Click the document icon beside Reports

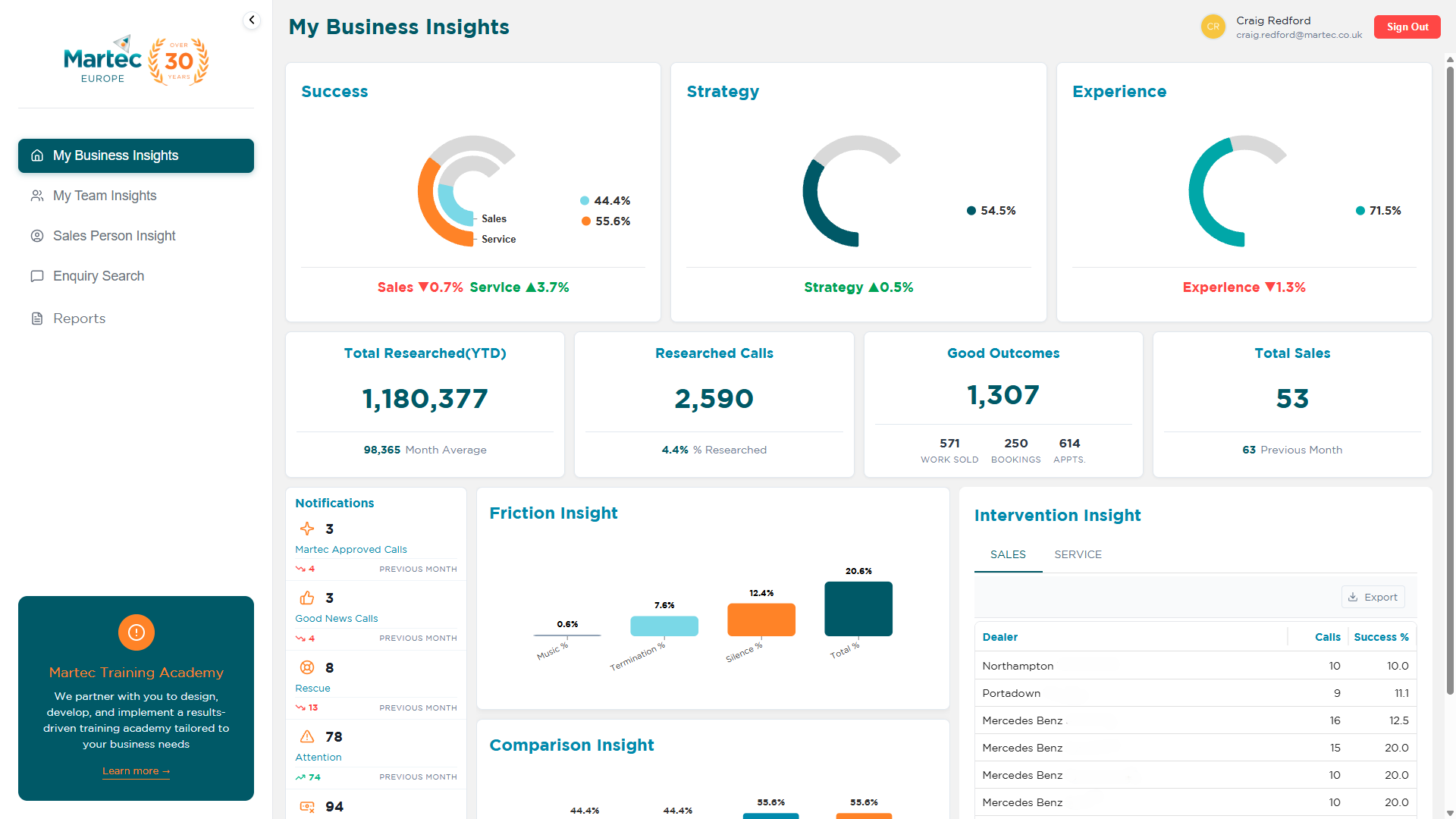[x=37, y=318]
